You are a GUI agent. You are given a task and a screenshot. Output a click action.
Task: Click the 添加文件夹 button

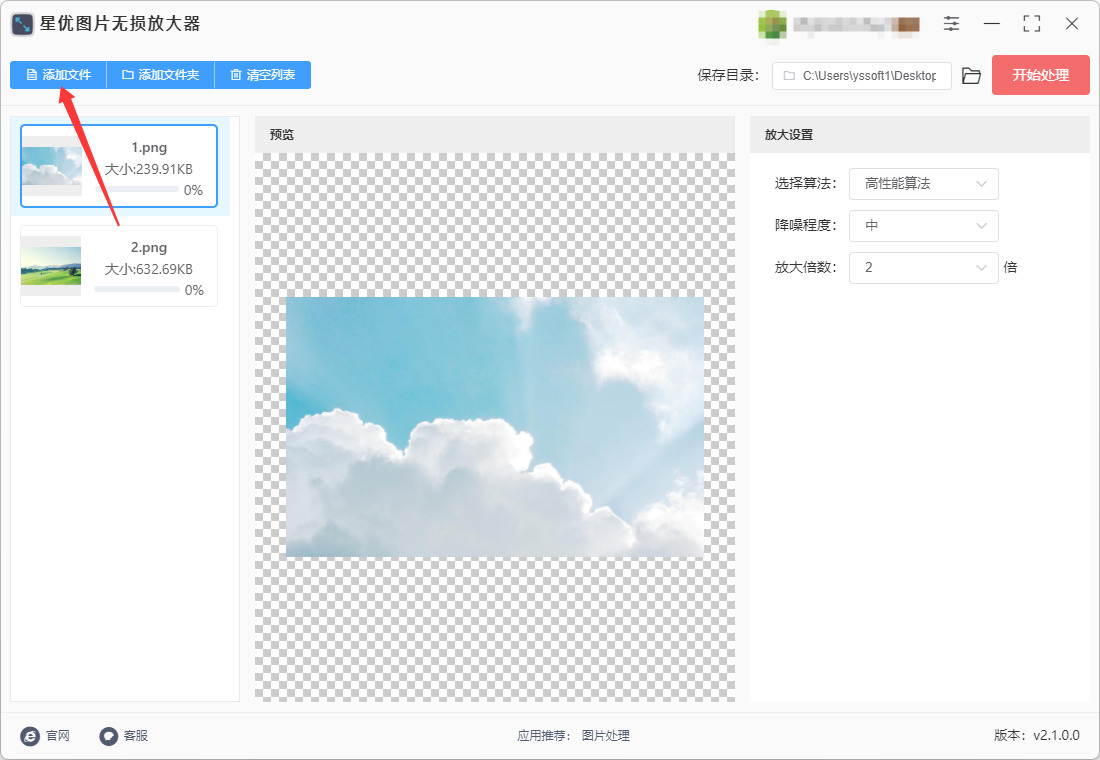coord(161,75)
